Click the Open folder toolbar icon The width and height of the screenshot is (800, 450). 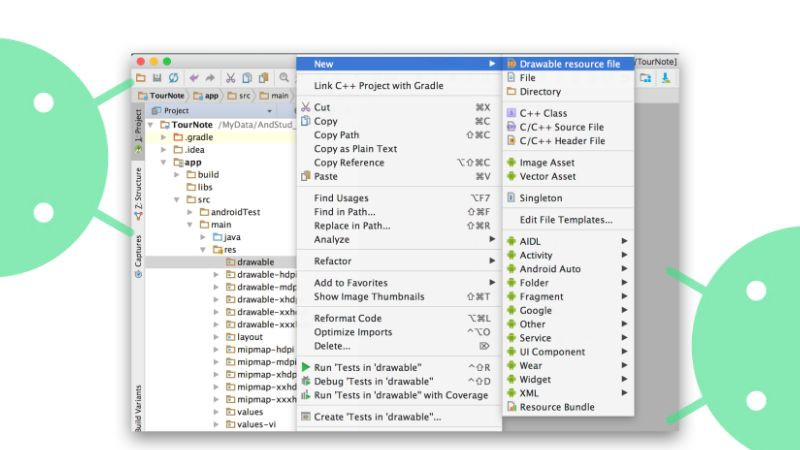coord(141,78)
